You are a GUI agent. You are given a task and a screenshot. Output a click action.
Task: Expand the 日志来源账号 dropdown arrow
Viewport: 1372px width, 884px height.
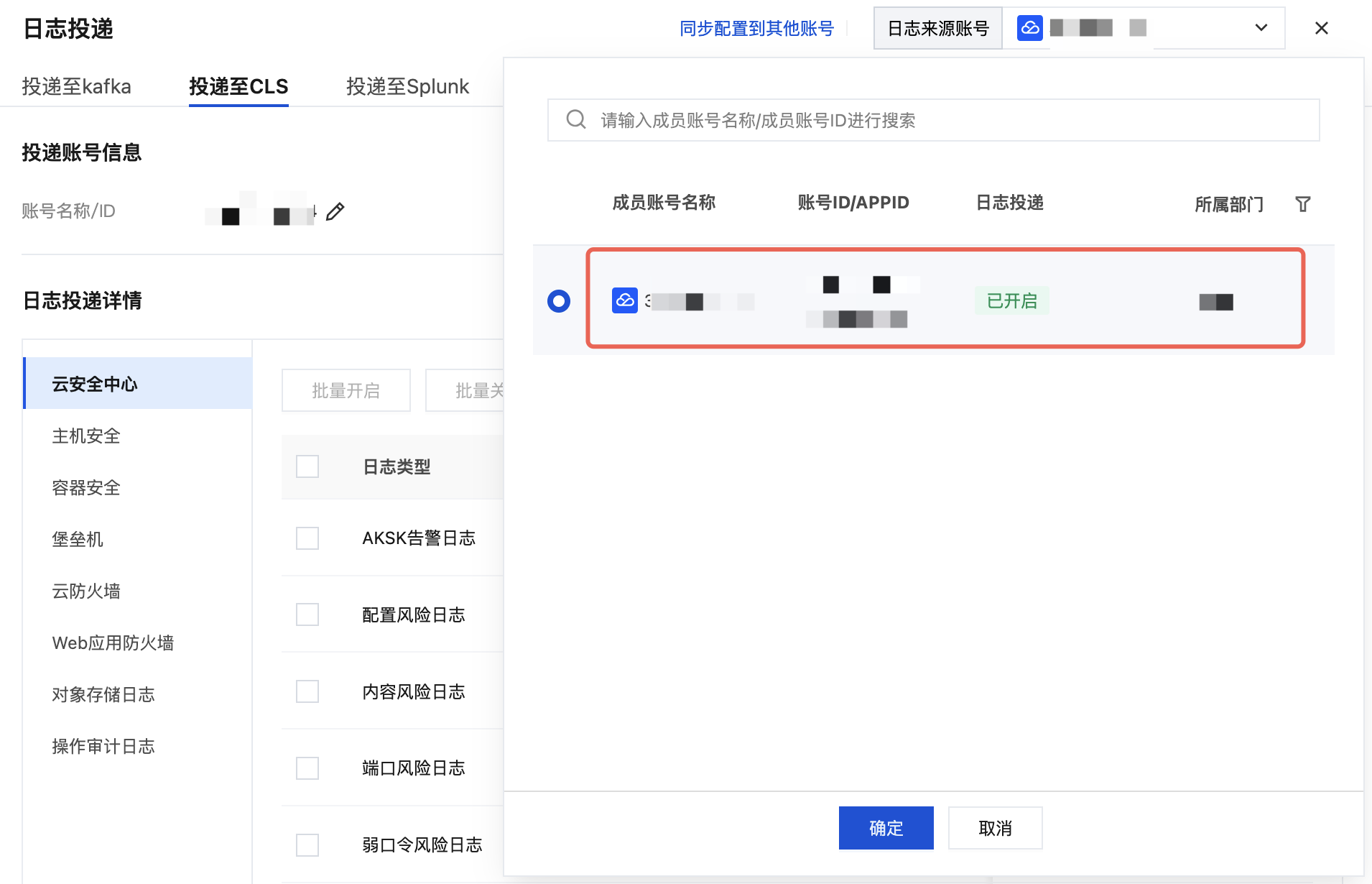pos(1261,28)
